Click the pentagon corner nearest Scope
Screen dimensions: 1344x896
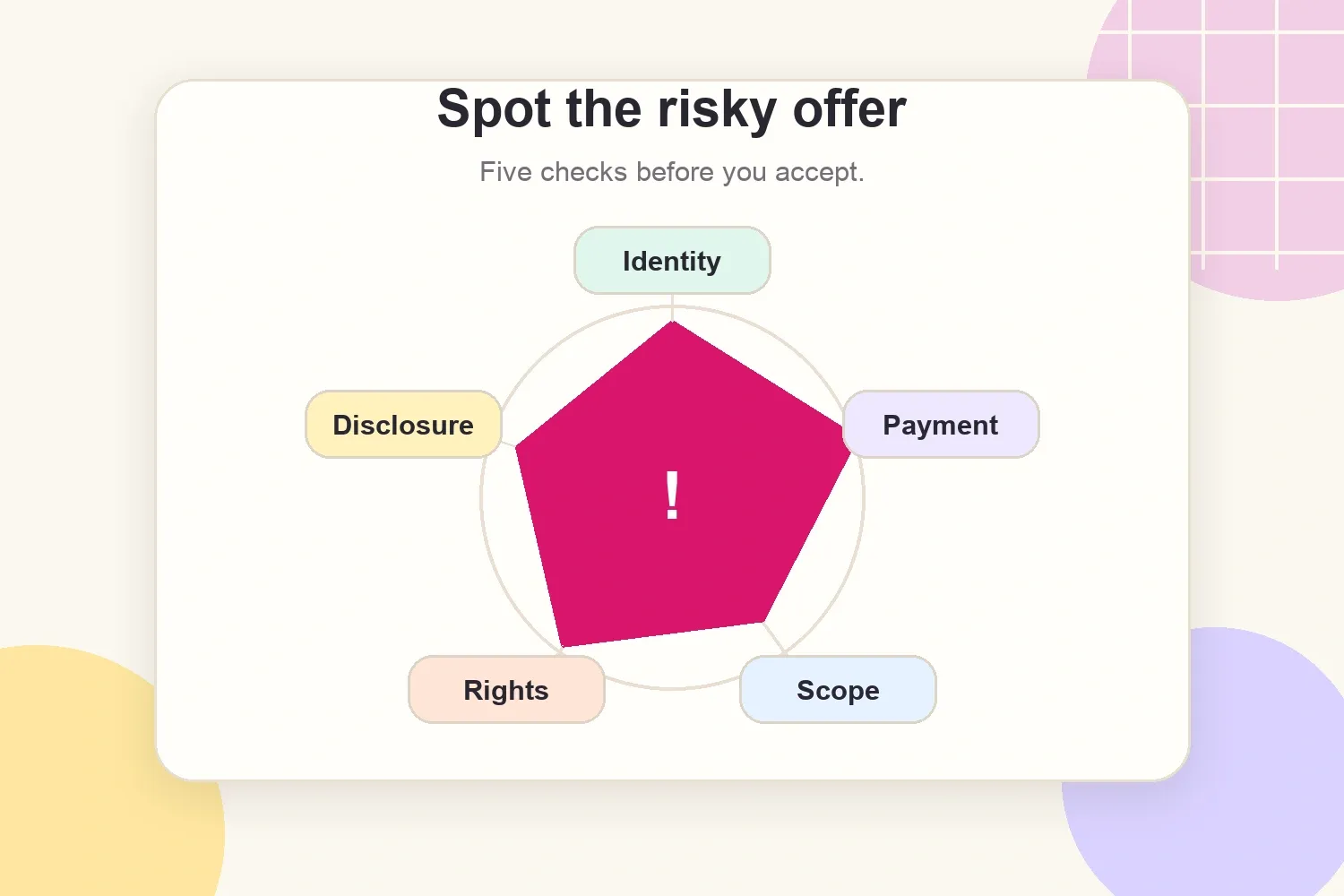coord(762,620)
